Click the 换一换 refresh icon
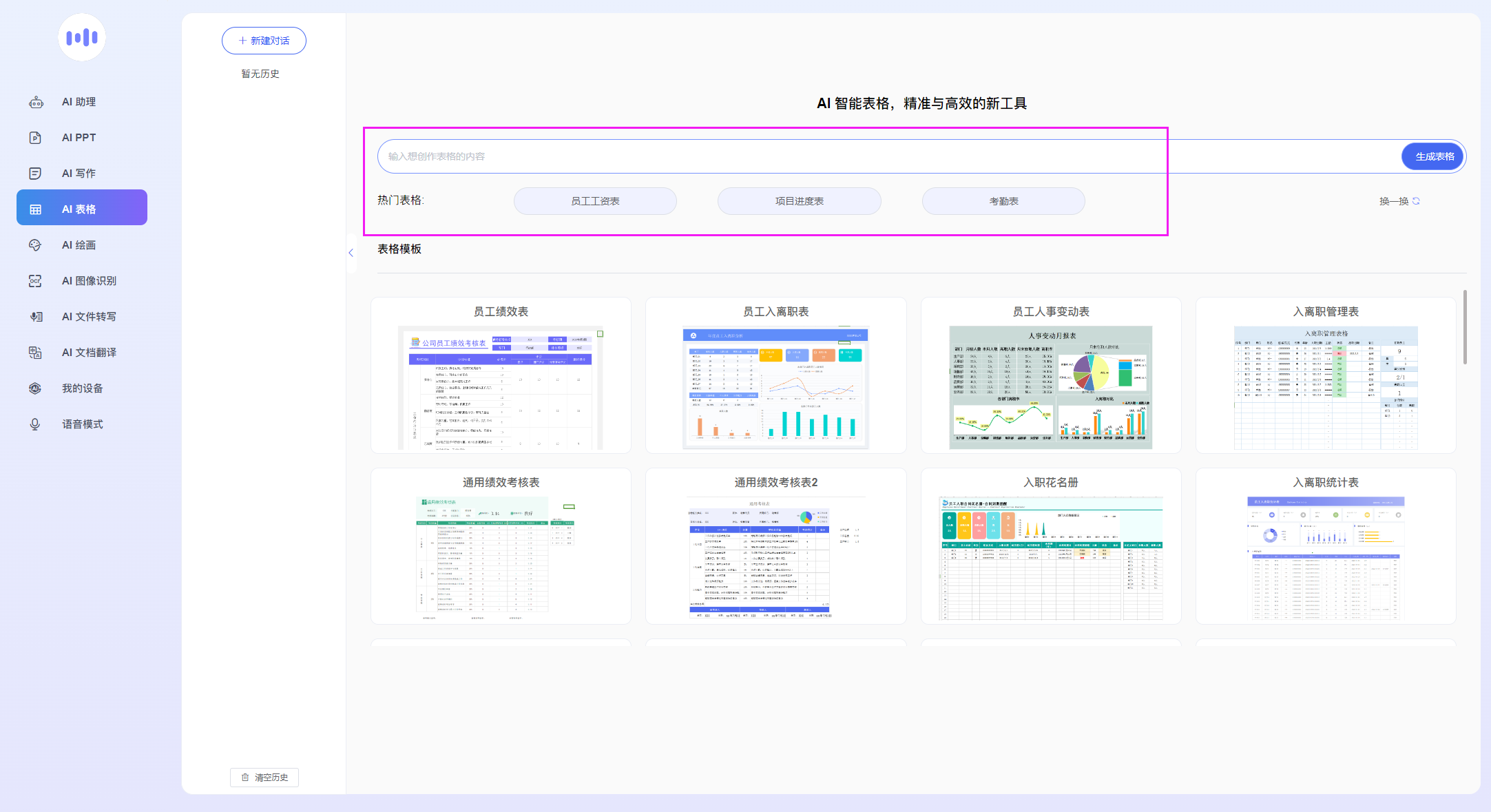 click(x=1416, y=201)
